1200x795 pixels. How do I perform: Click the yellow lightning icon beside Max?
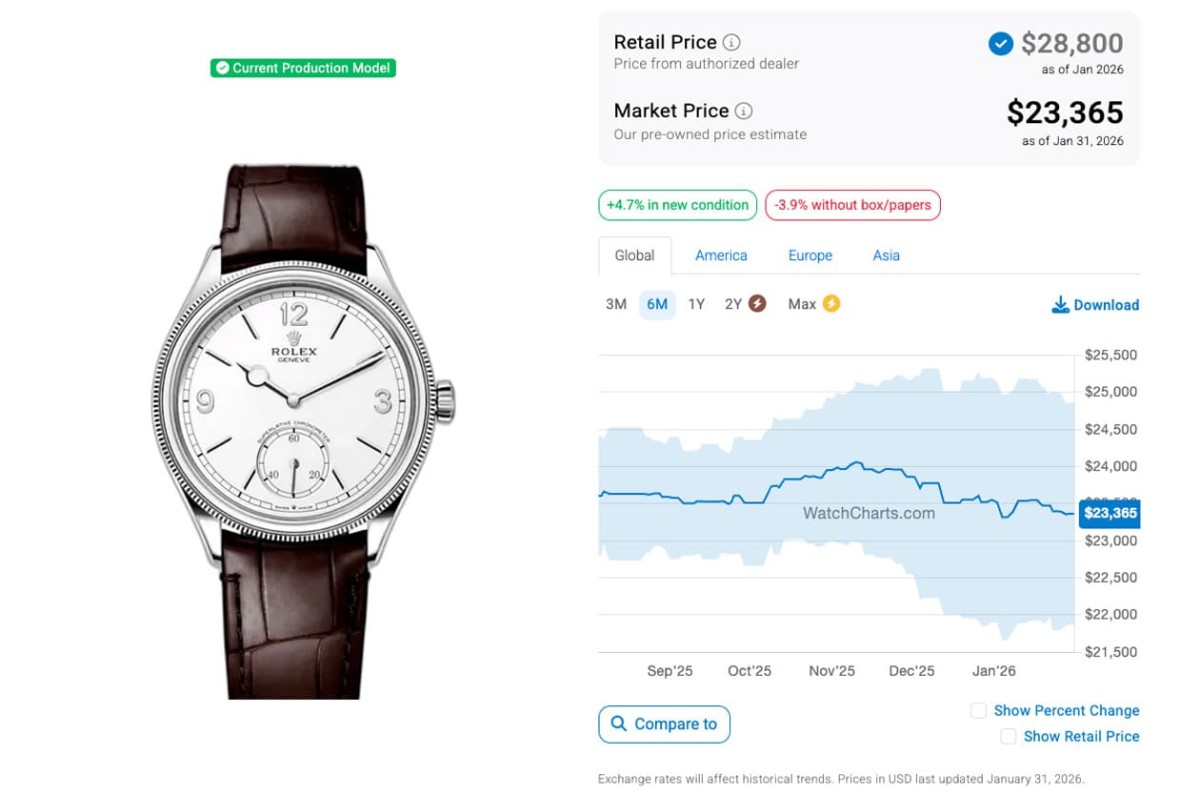pyautogui.click(x=831, y=304)
